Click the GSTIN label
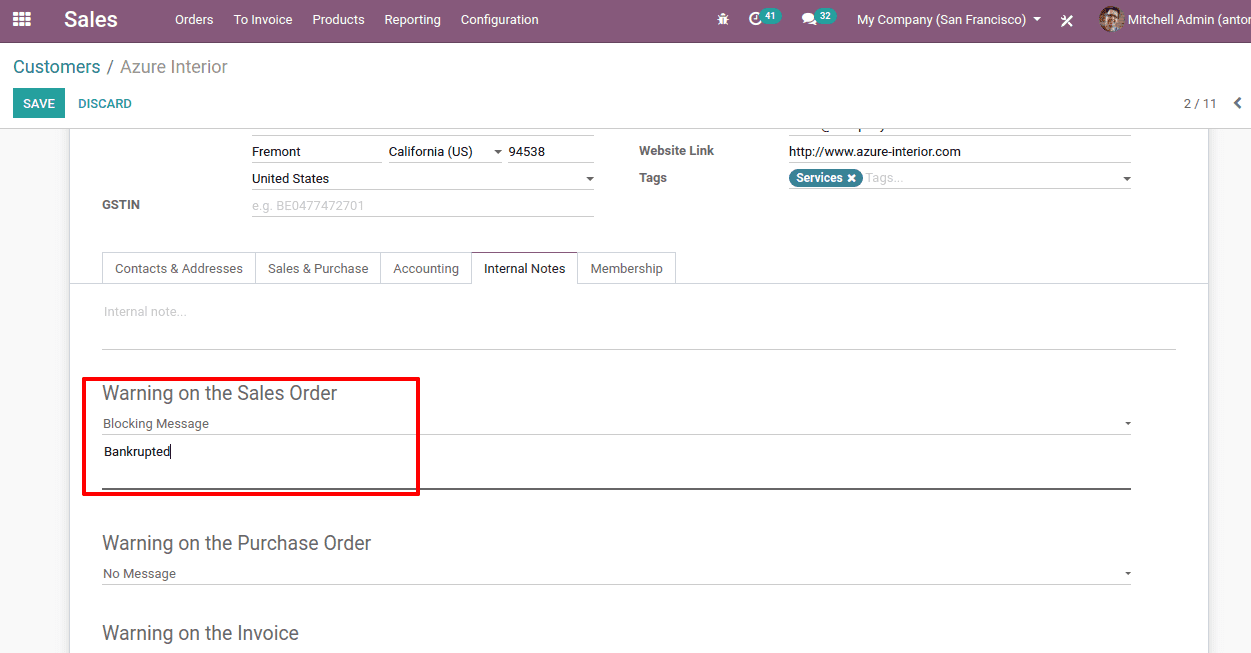The image size is (1251, 653). [x=121, y=205]
